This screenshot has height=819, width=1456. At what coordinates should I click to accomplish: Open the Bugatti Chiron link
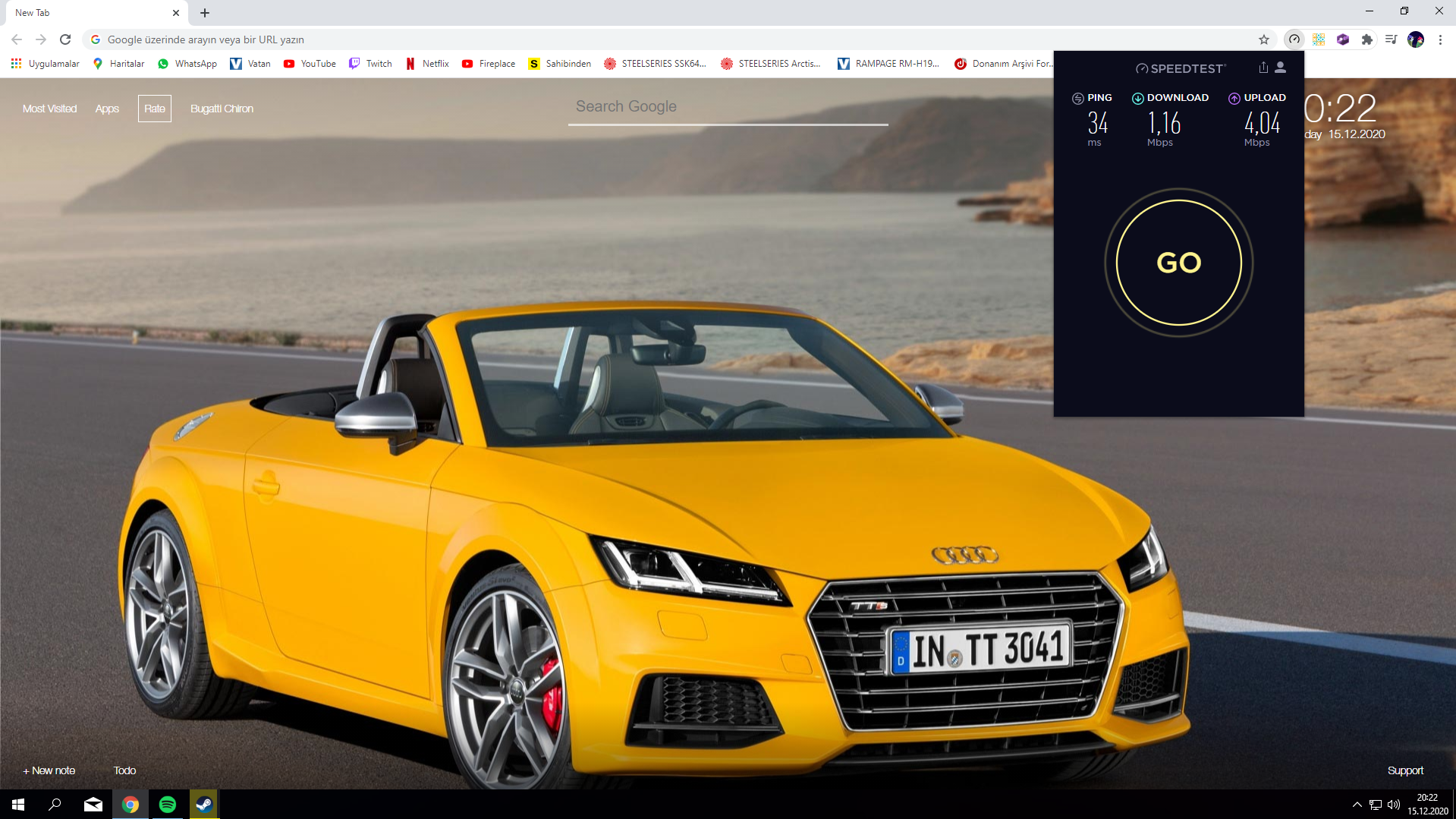(x=222, y=109)
